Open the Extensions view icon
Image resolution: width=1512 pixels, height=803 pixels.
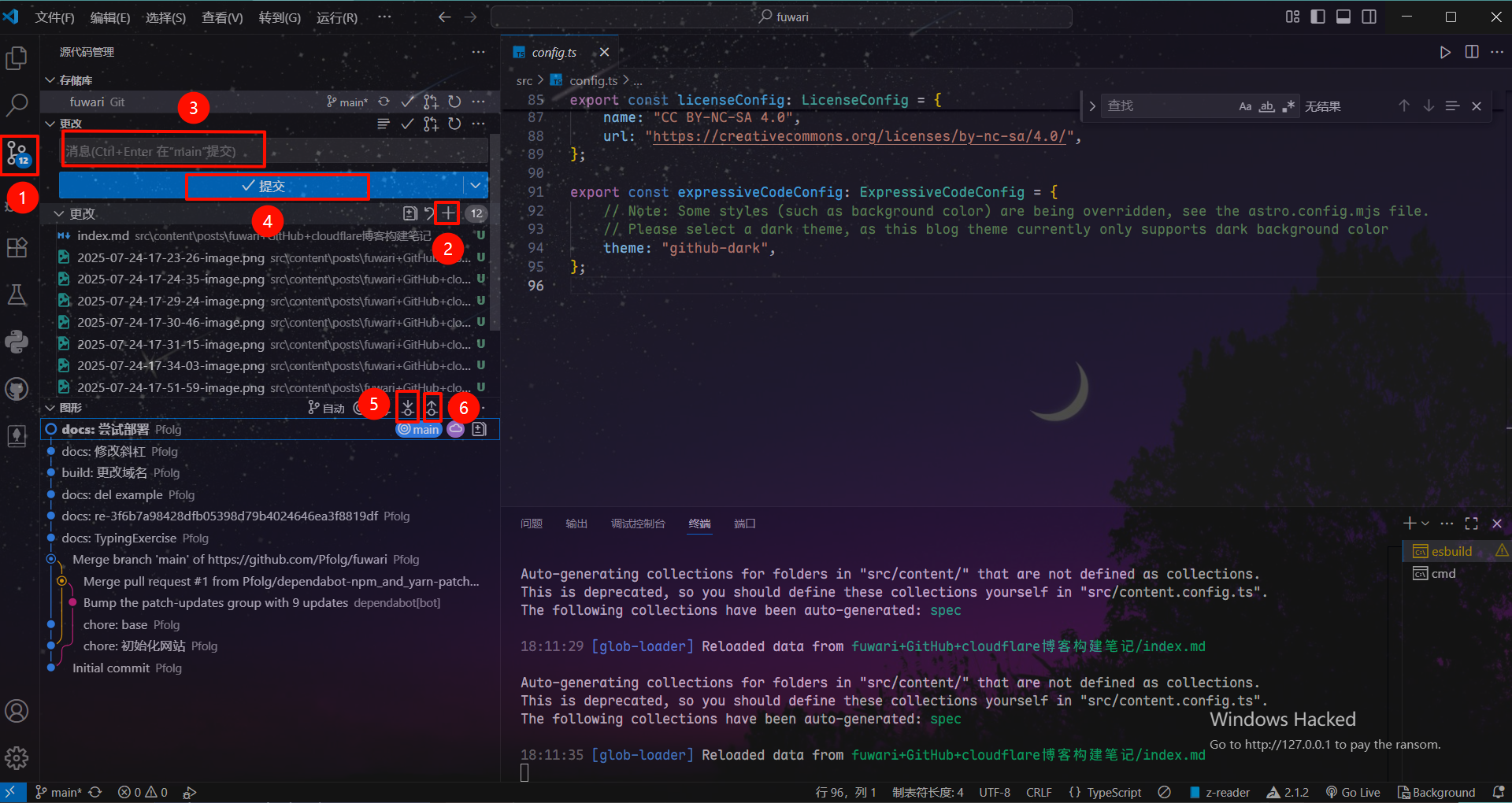[x=17, y=248]
